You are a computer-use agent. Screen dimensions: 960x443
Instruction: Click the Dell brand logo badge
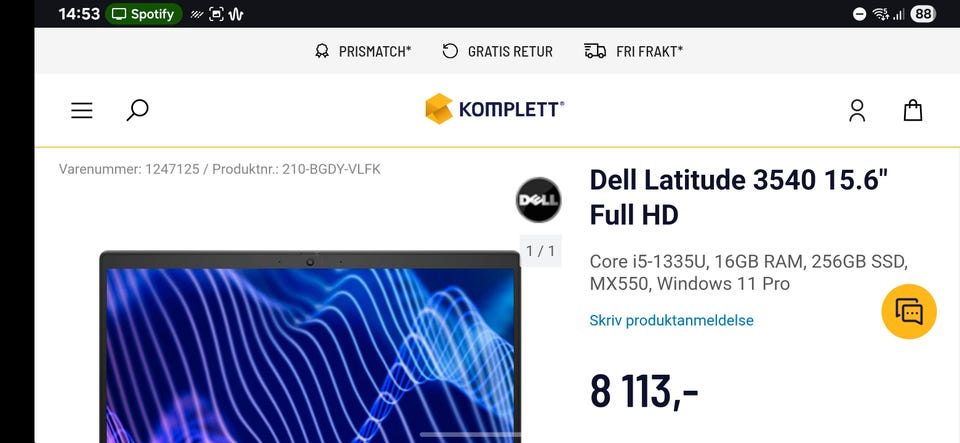point(538,199)
